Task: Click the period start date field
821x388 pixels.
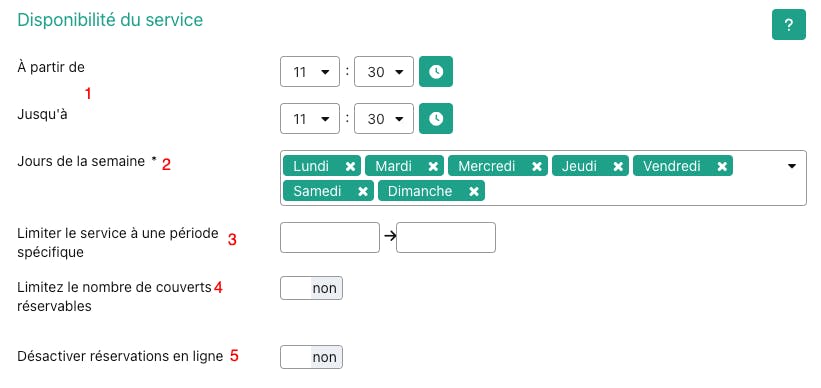Action: (x=330, y=237)
